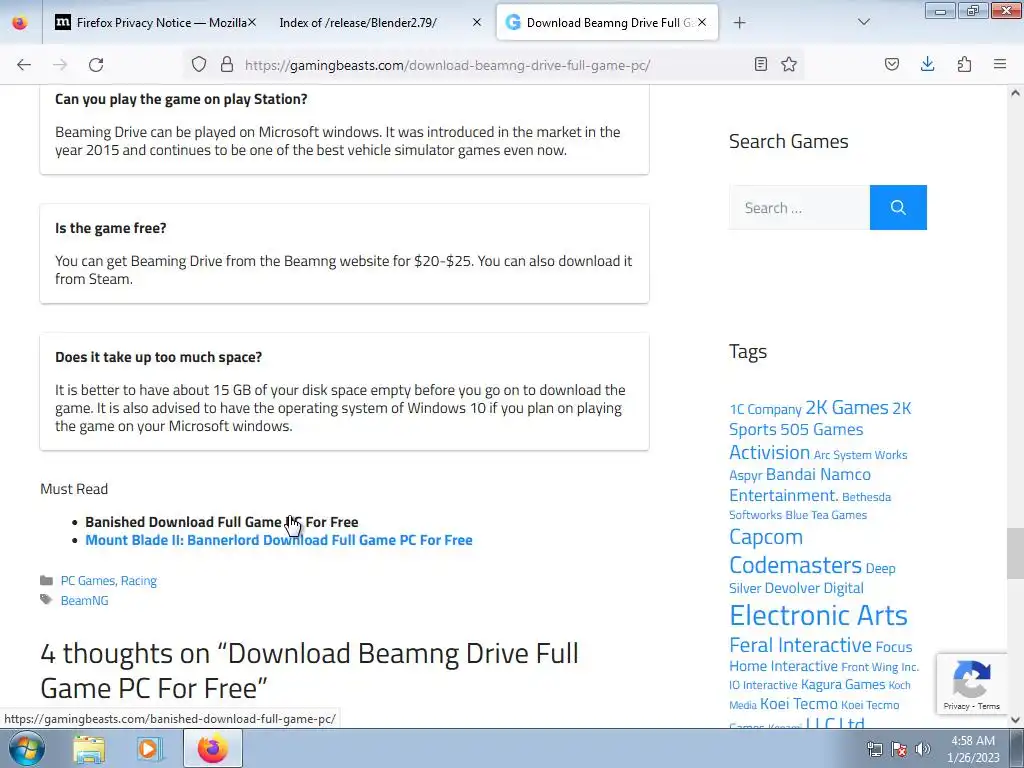The height and width of the screenshot is (768, 1024).
Task: Open the Windows Start menu
Action: pyautogui.click(x=27, y=748)
